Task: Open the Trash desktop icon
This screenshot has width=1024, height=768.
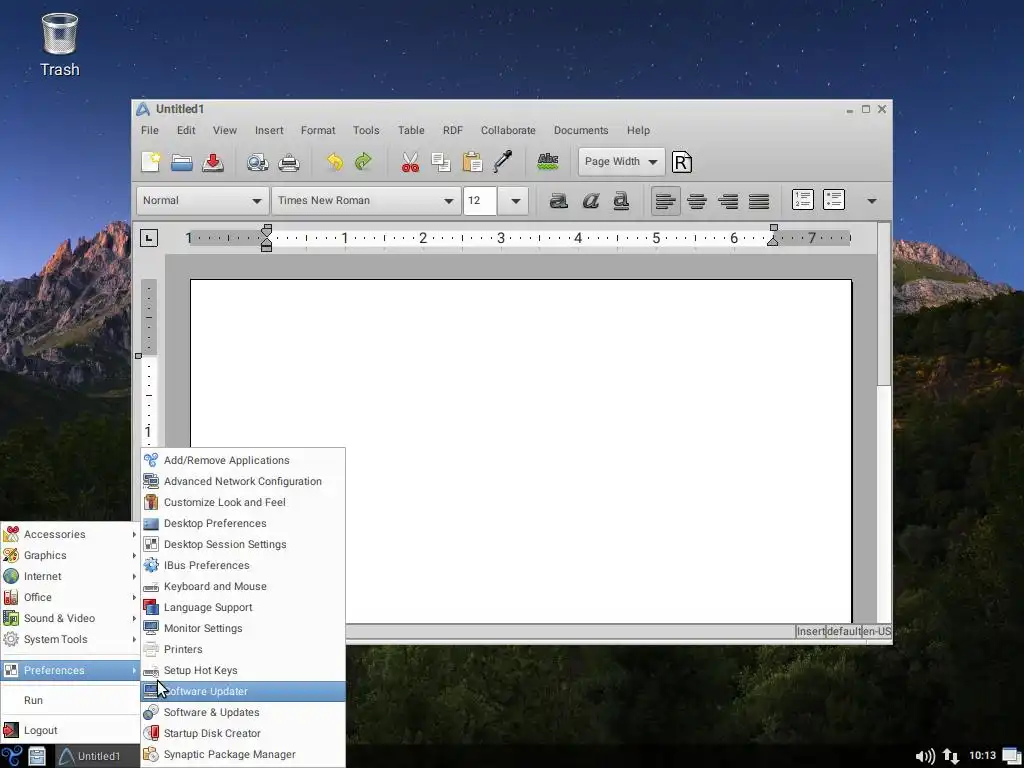Action: point(59,44)
